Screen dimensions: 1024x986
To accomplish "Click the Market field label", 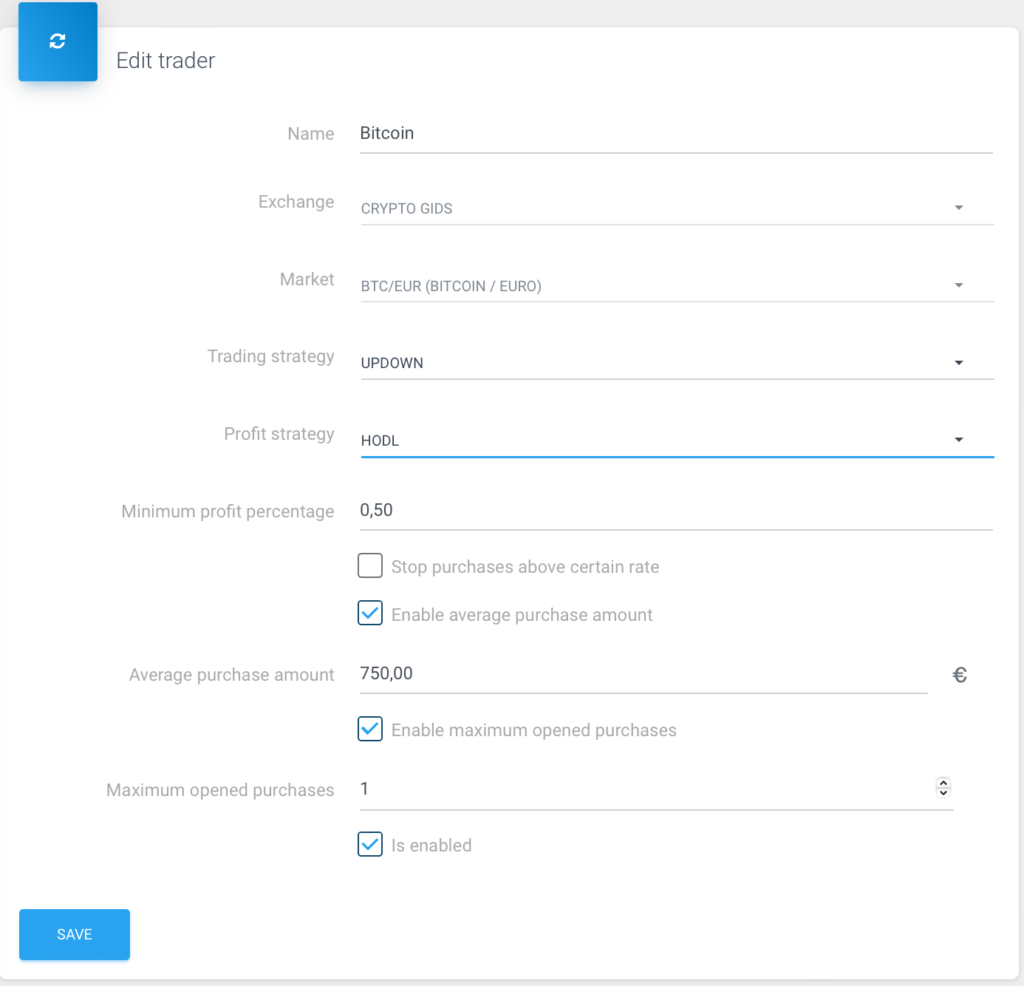I will 307,279.
